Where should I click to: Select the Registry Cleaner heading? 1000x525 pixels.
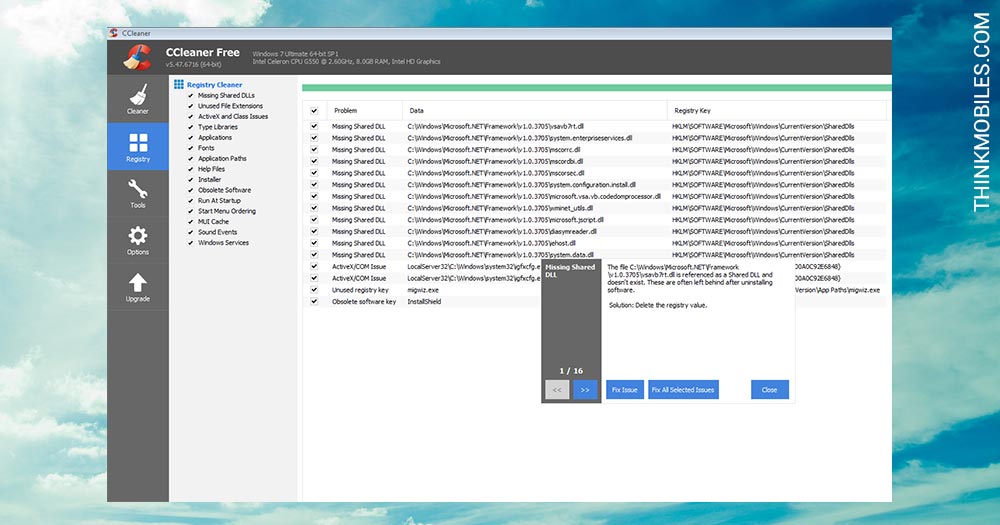point(214,85)
